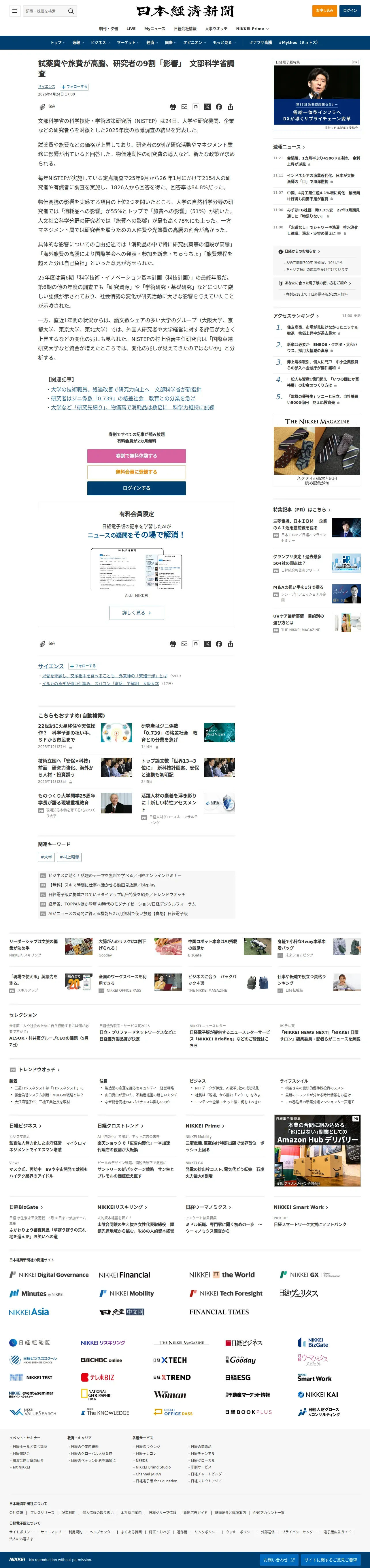
Task: Open the 日経会社情報 menu item
Action: 185,29
